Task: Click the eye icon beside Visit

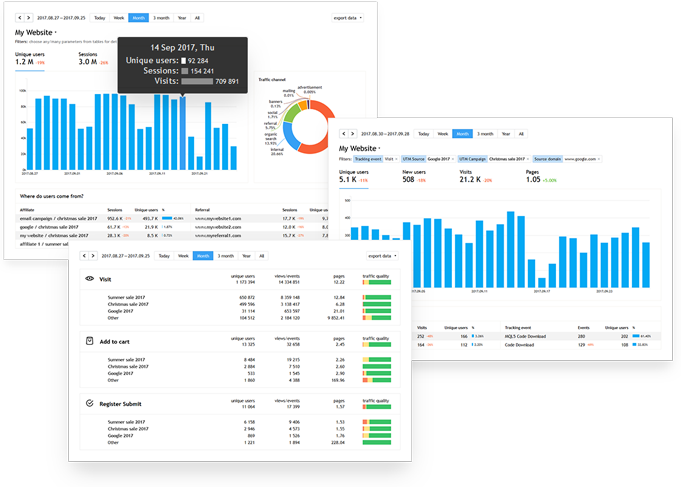Action: point(89,279)
